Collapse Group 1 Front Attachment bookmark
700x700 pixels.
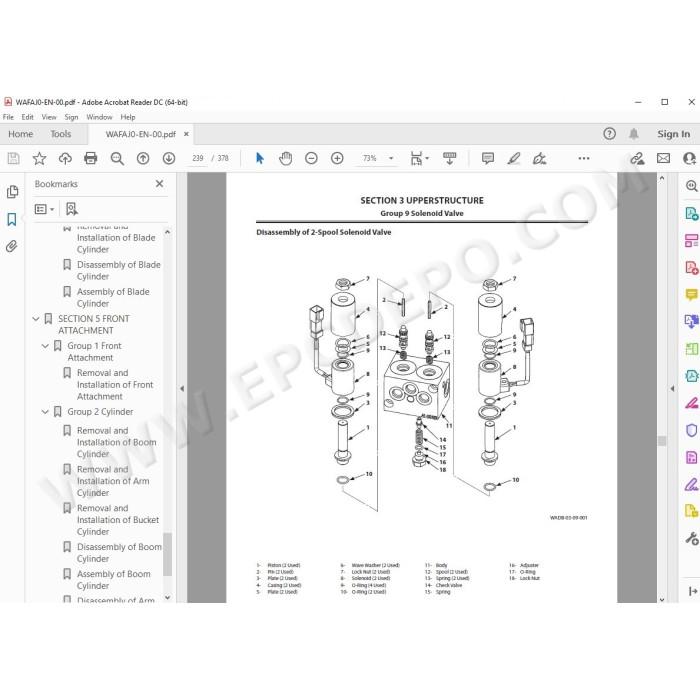point(45,346)
